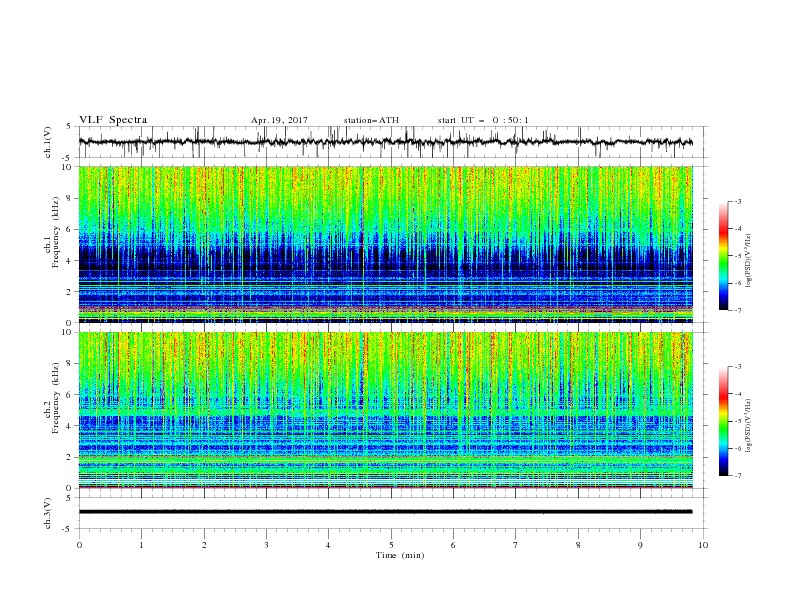Viewport: 792px width, 612px height.
Task: Click the '-3' value on upper colorbar
Action: pyautogui.click(x=737, y=201)
